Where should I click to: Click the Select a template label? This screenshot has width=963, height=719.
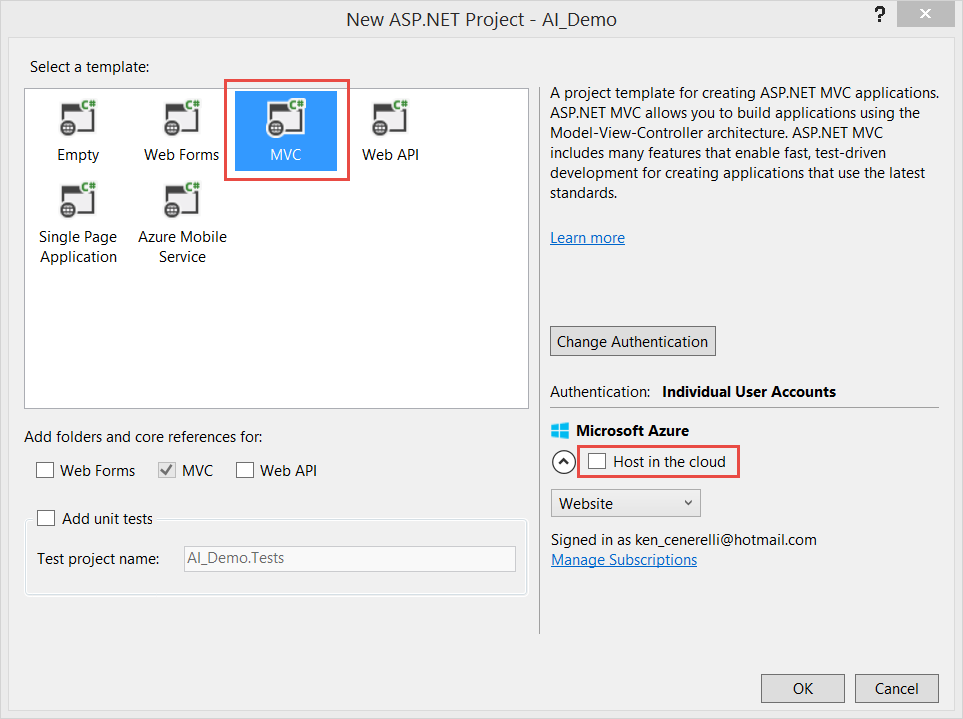point(90,67)
